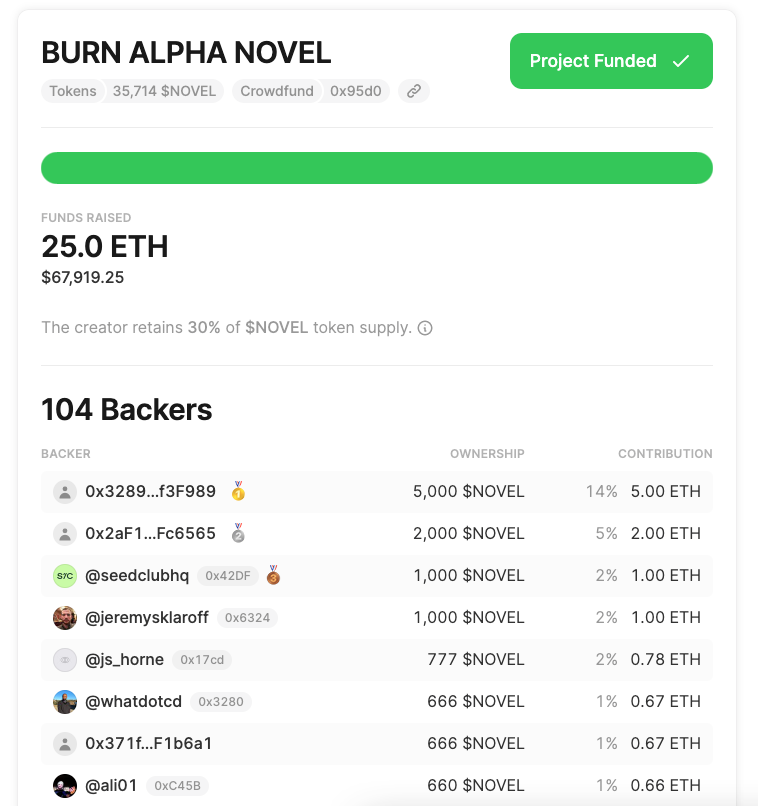Click whatdotcd's profile picture
Image resolution: width=758 pixels, height=806 pixels.
tap(65, 702)
